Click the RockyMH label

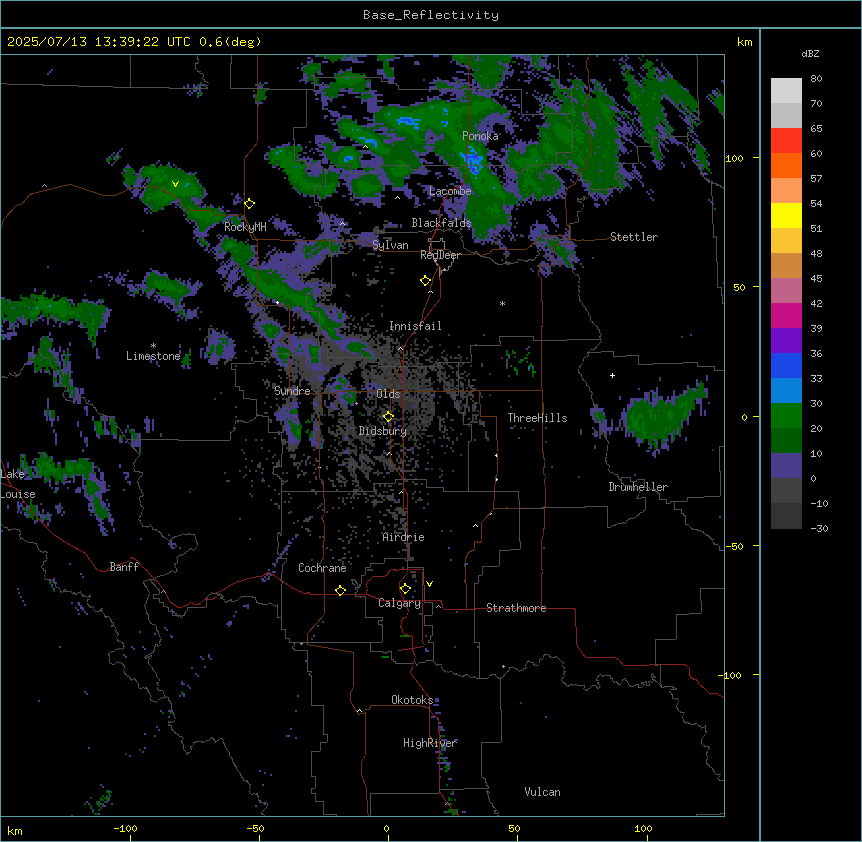pyautogui.click(x=245, y=227)
